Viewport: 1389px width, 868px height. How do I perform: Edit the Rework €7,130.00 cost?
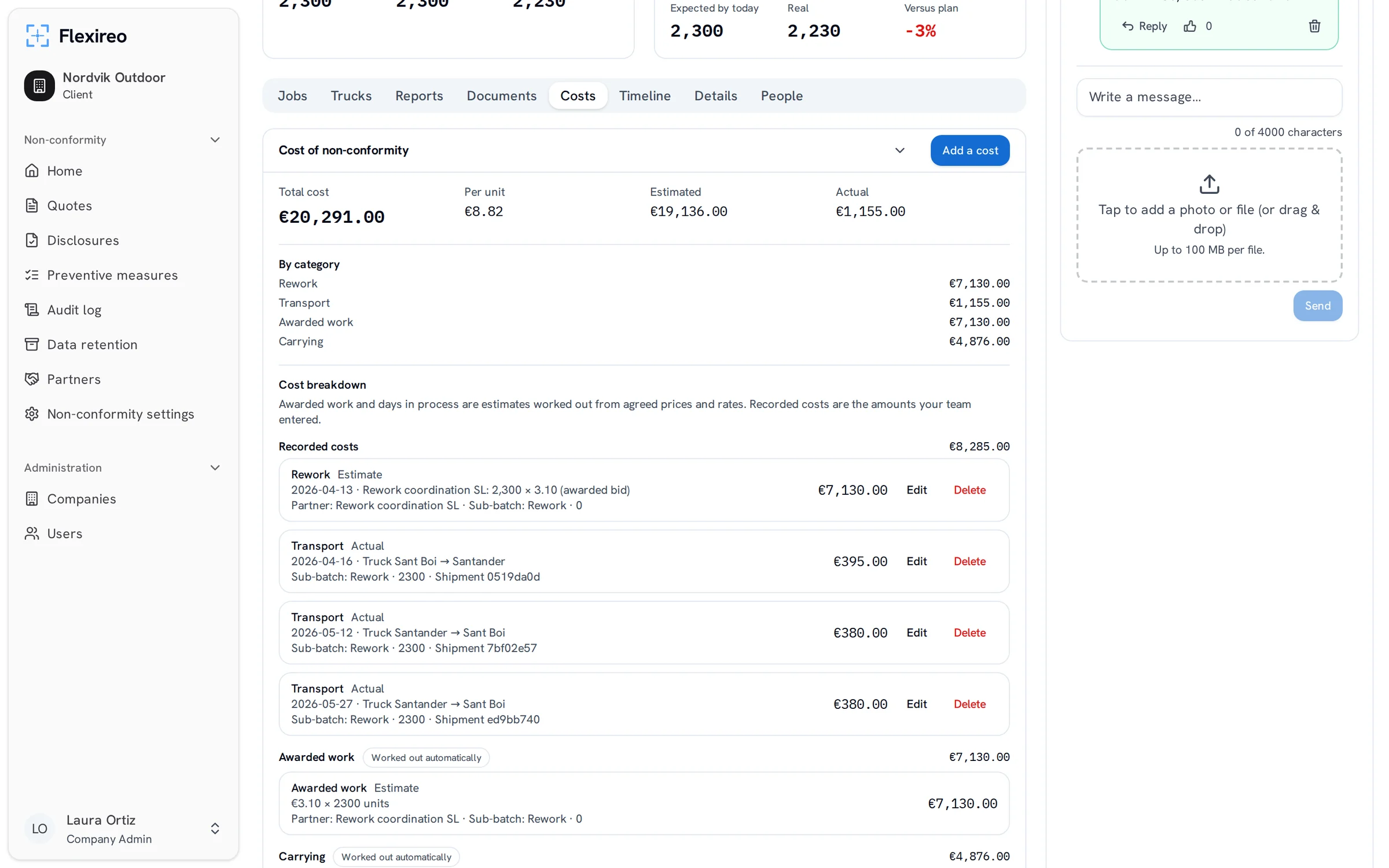point(916,490)
